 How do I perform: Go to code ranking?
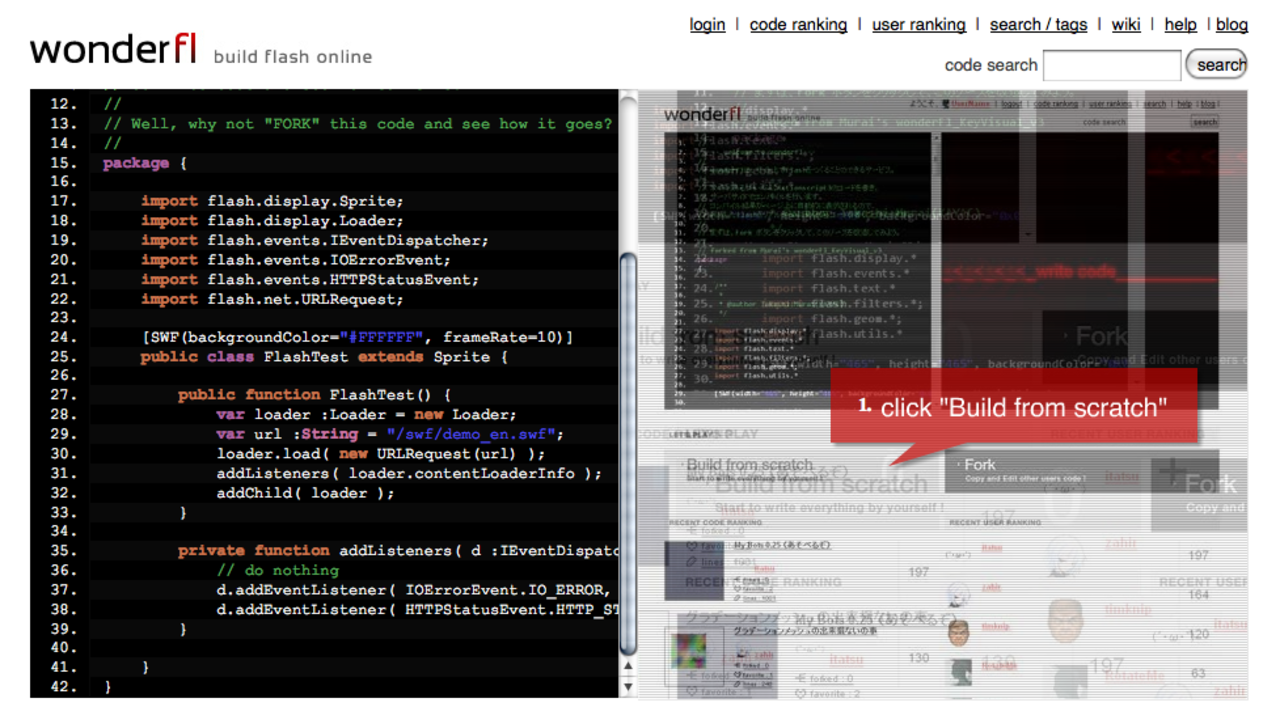798,24
